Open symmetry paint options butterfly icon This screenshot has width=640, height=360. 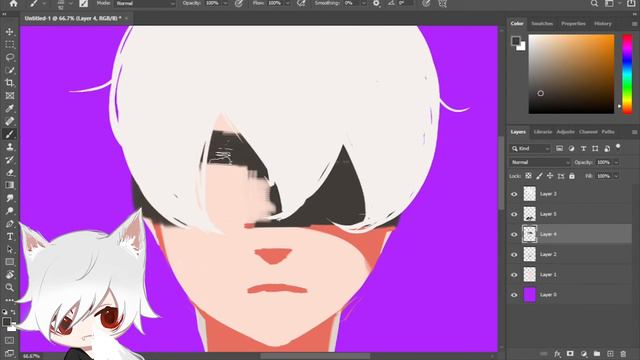[443, 3]
